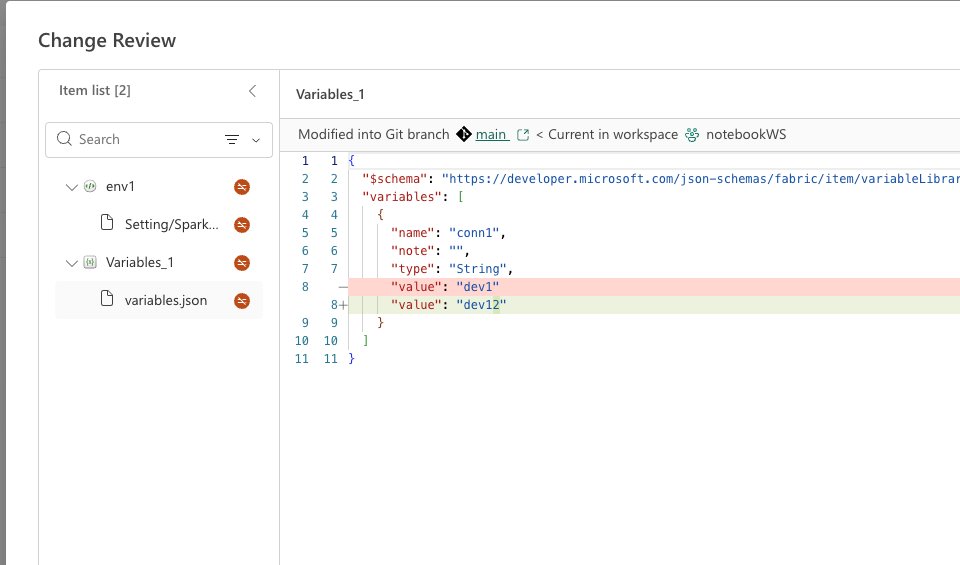Viewport: 960px width, 565px height.
Task: Open the Setting/Spark... file entry
Action: coord(171,225)
